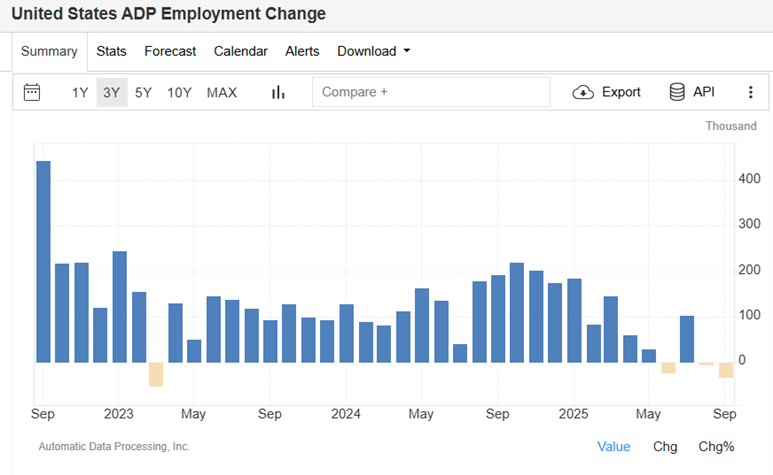Click the 2024 x-axis label
Image resolution: width=773 pixels, height=475 pixels.
pyautogui.click(x=346, y=414)
